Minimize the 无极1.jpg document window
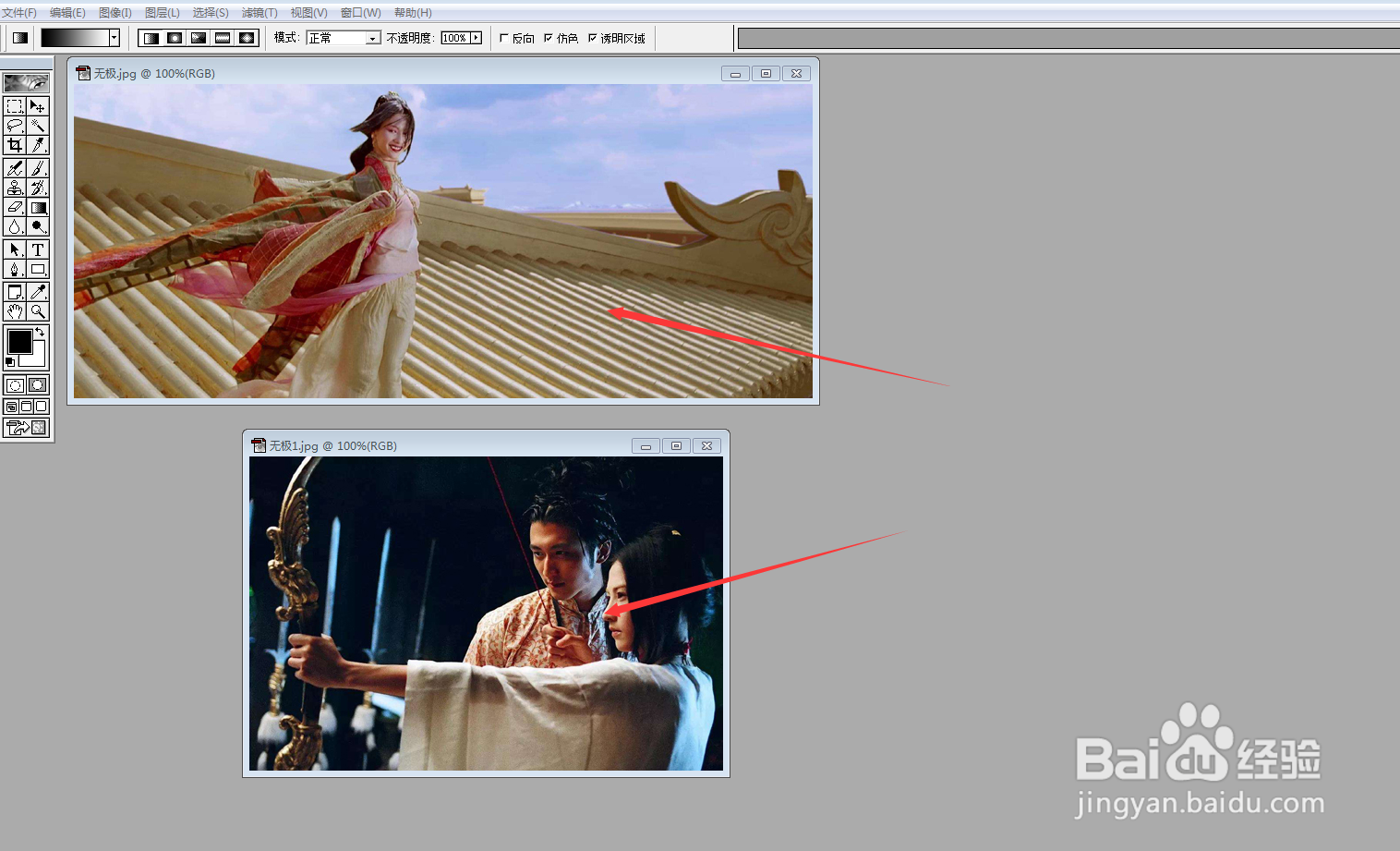Screen dimensions: 1400x851 [x=646, y=445]
